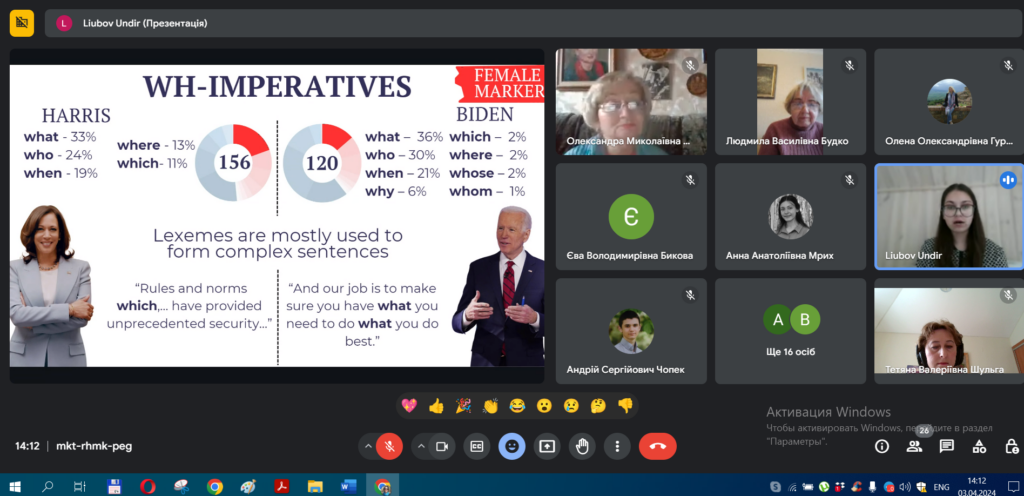This screenshot has height=496, width=1024.
Task: Send the laughing face reaction
Action: (517, 405)
